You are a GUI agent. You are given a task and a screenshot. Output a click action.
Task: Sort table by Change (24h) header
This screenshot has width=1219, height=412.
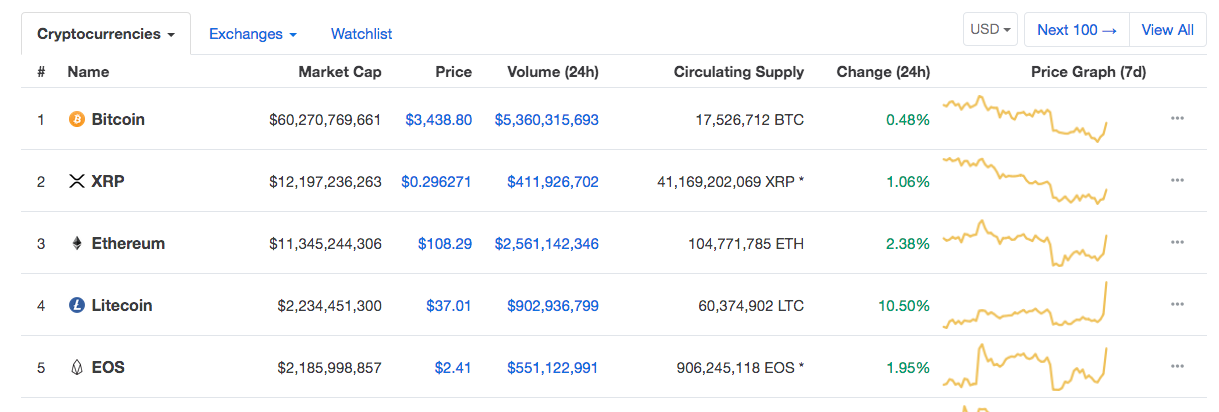click(x=883, y=72)
